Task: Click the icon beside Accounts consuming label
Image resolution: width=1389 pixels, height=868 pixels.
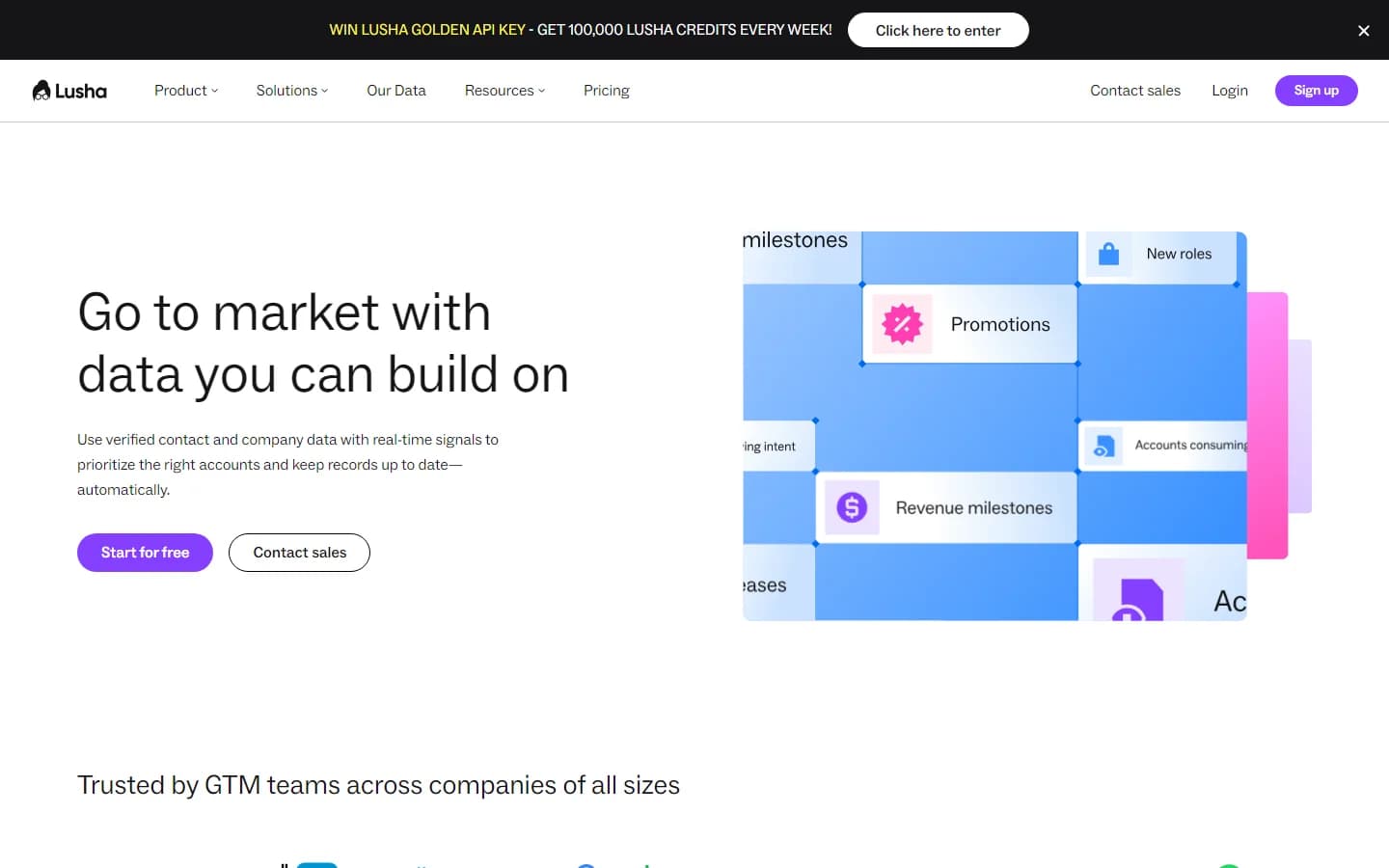Action: pos(1103,446)
